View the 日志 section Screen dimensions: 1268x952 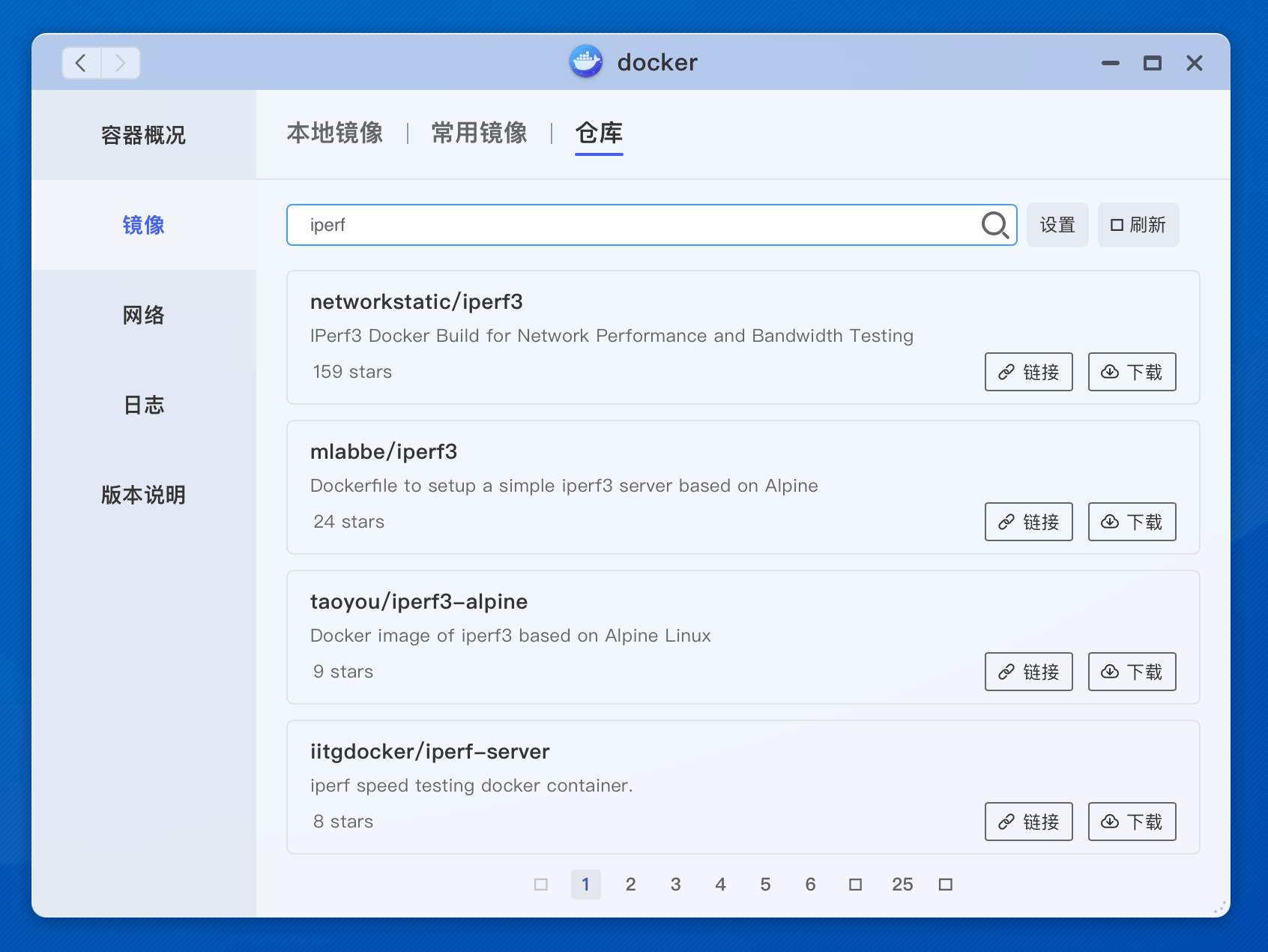point(144,405)
